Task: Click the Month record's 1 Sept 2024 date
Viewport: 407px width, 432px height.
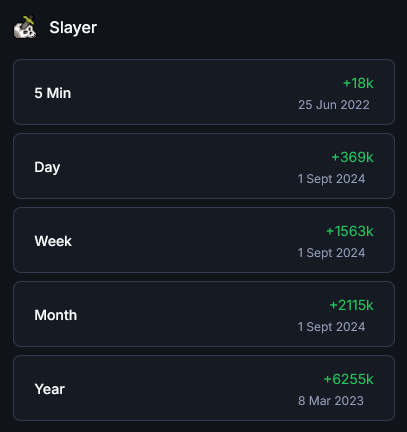Action: pyautogui.click(x=331, y=327)
